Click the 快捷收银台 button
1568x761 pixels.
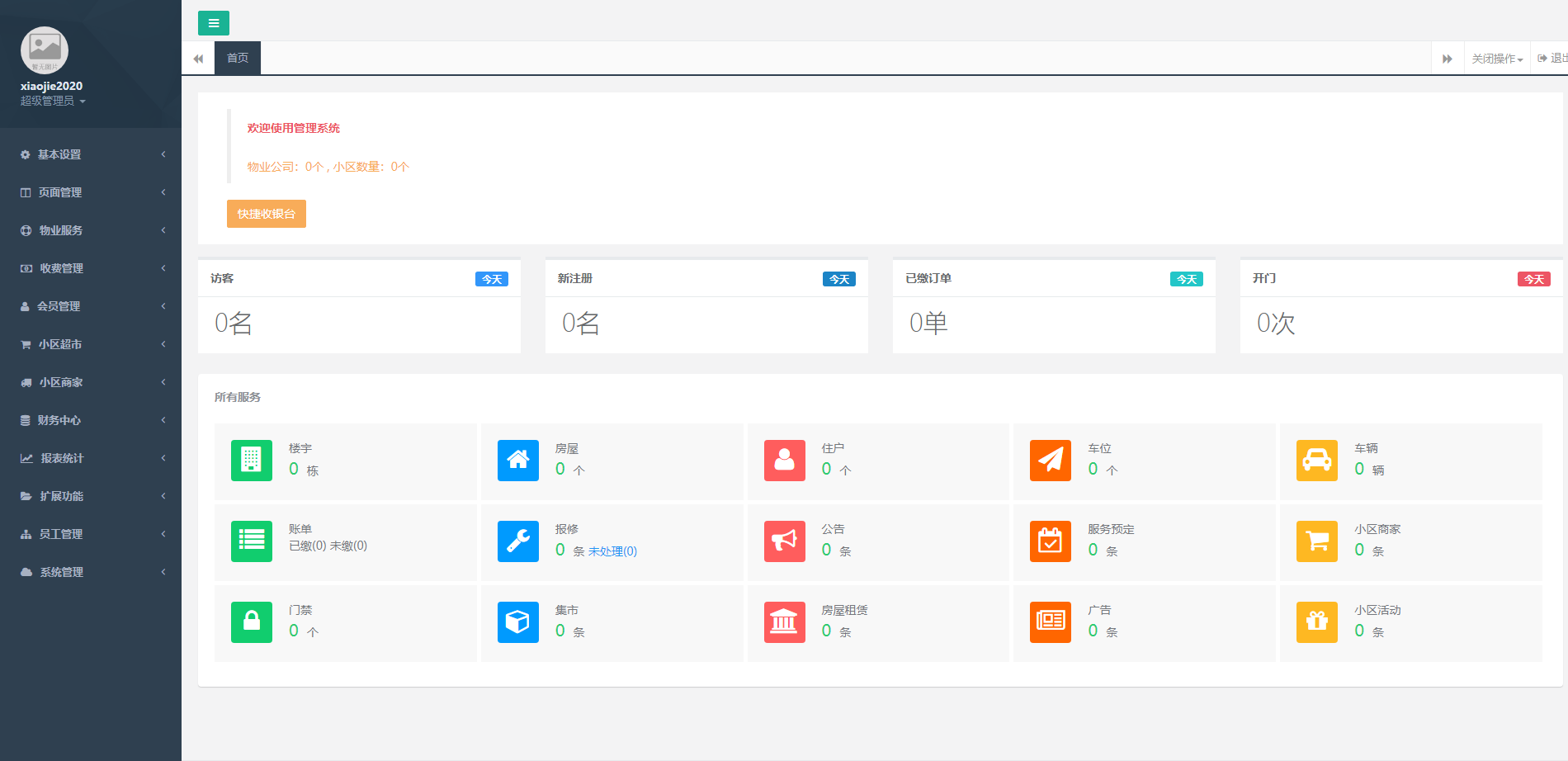266,214
